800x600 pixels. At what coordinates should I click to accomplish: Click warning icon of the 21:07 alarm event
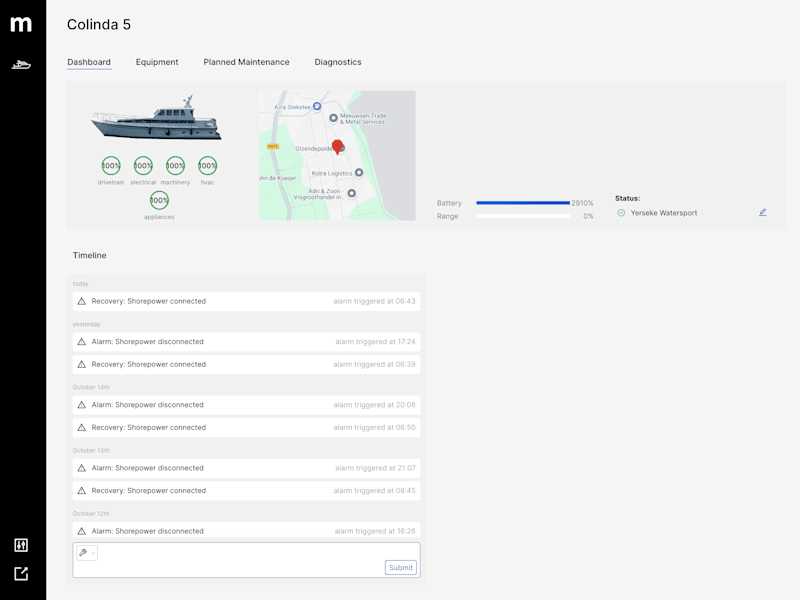82,468
